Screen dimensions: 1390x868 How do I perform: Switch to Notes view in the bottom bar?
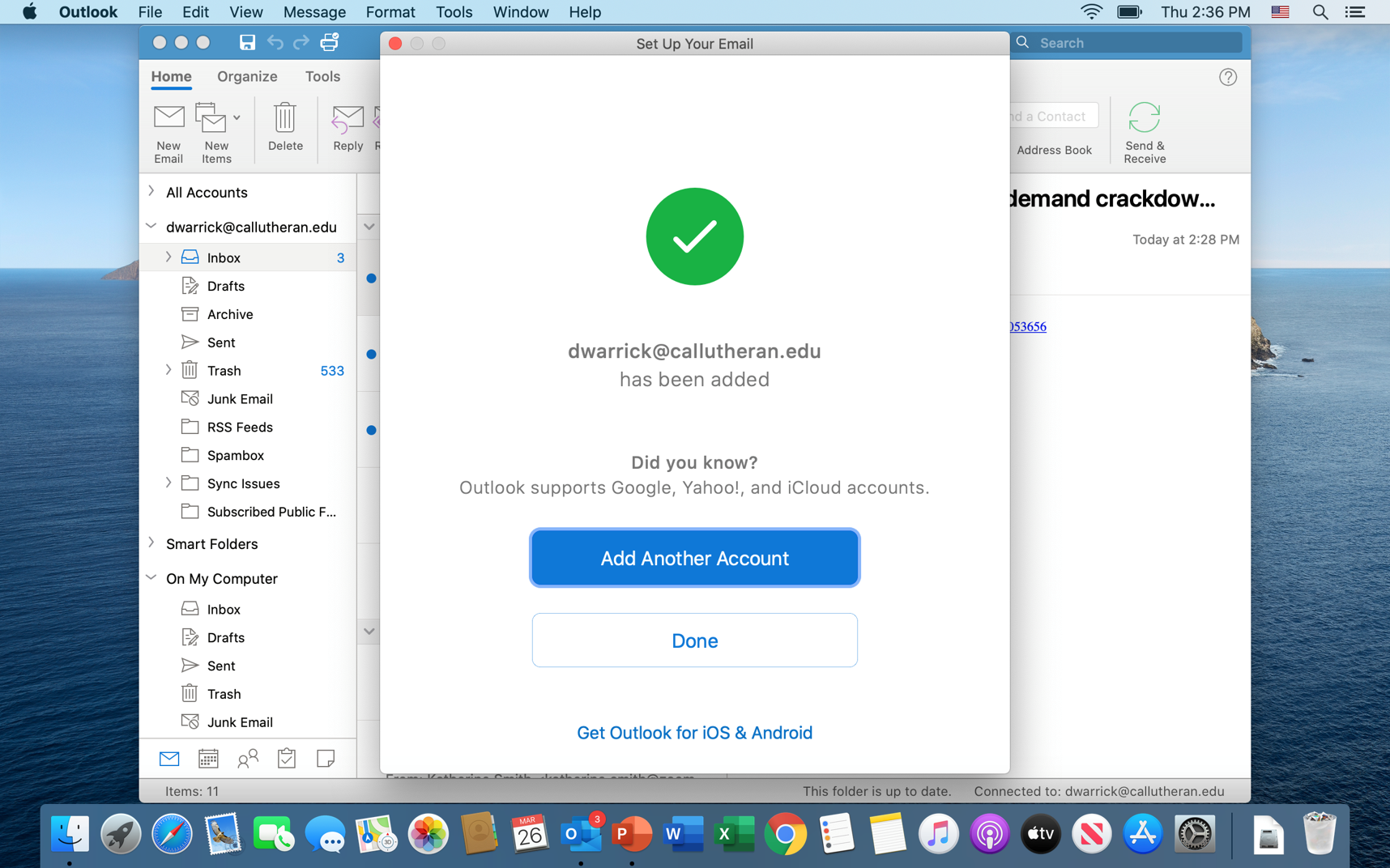coord(326,759)
